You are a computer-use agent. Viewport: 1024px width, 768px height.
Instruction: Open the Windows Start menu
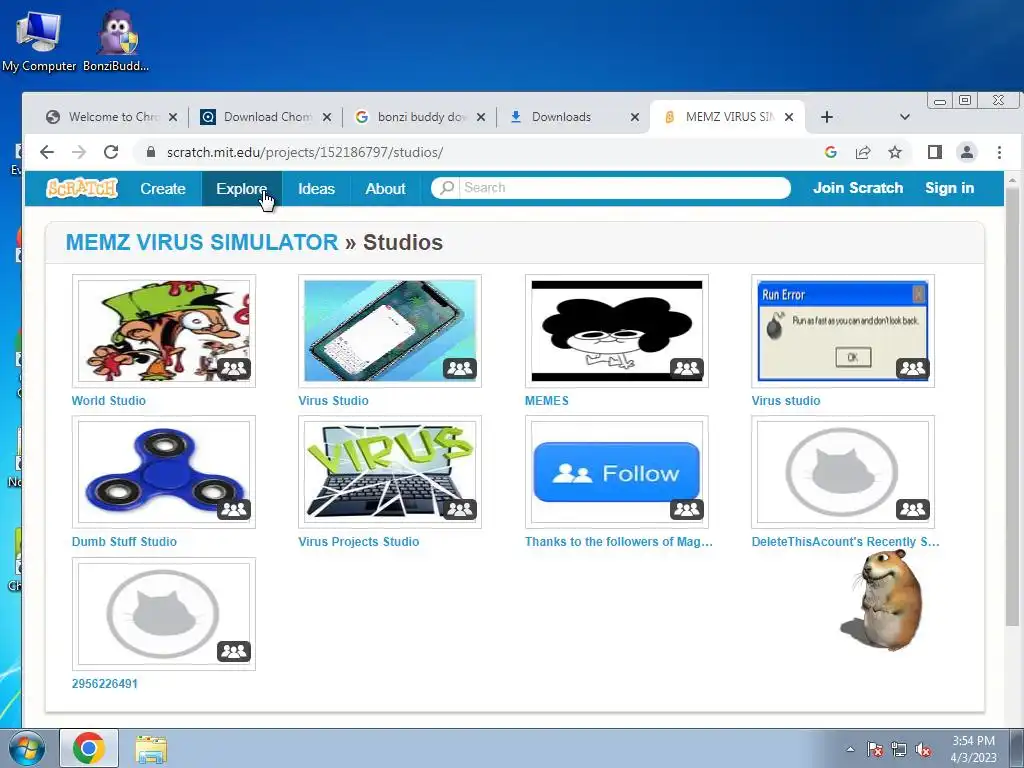point(26,748)
